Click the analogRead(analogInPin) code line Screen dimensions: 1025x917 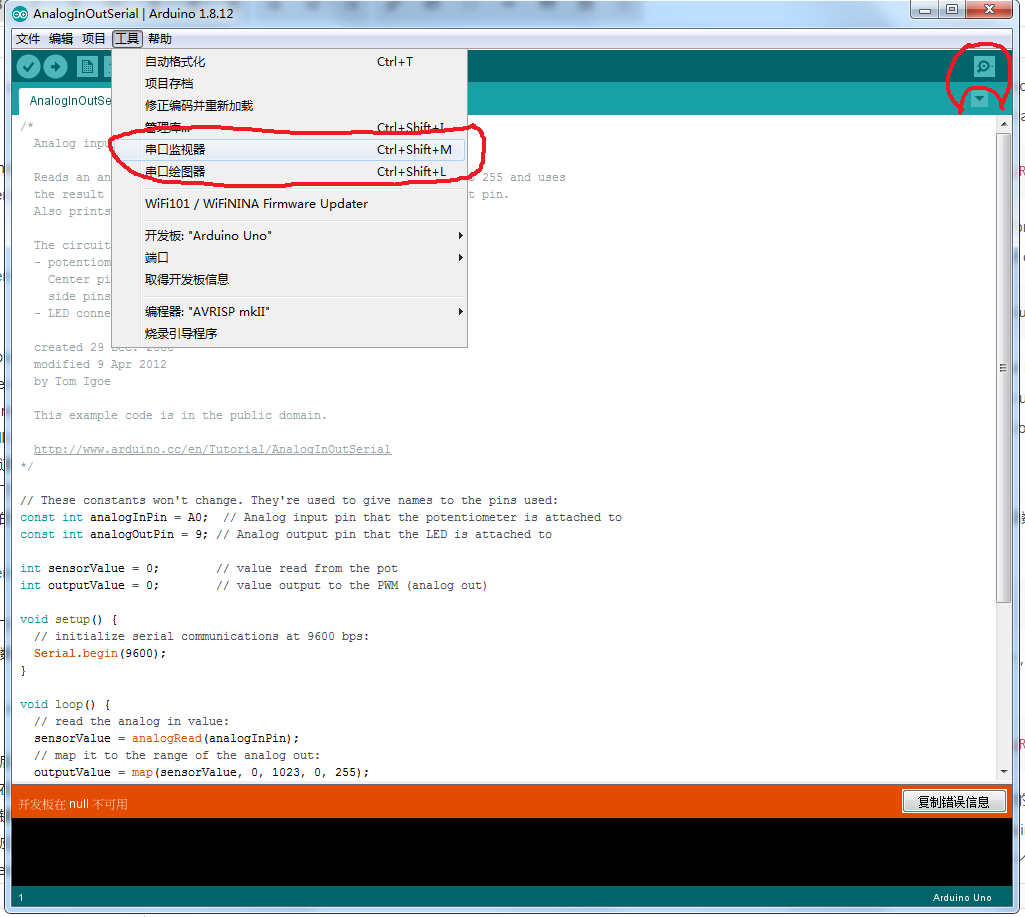pos(167,738)
